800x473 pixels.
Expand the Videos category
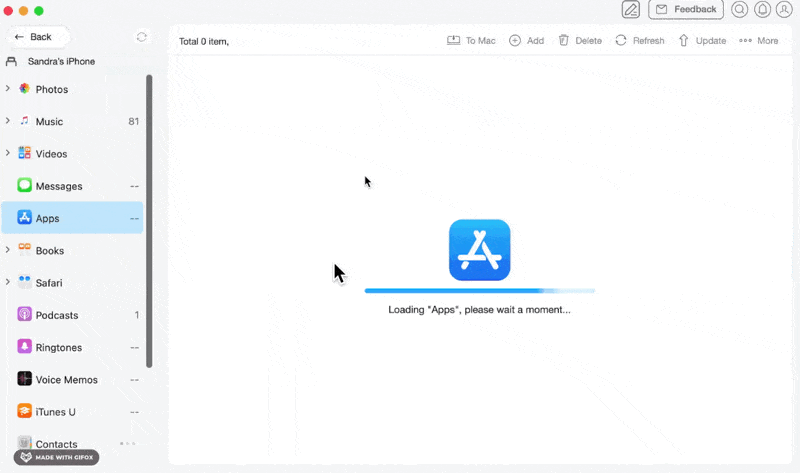coord(8,153)
